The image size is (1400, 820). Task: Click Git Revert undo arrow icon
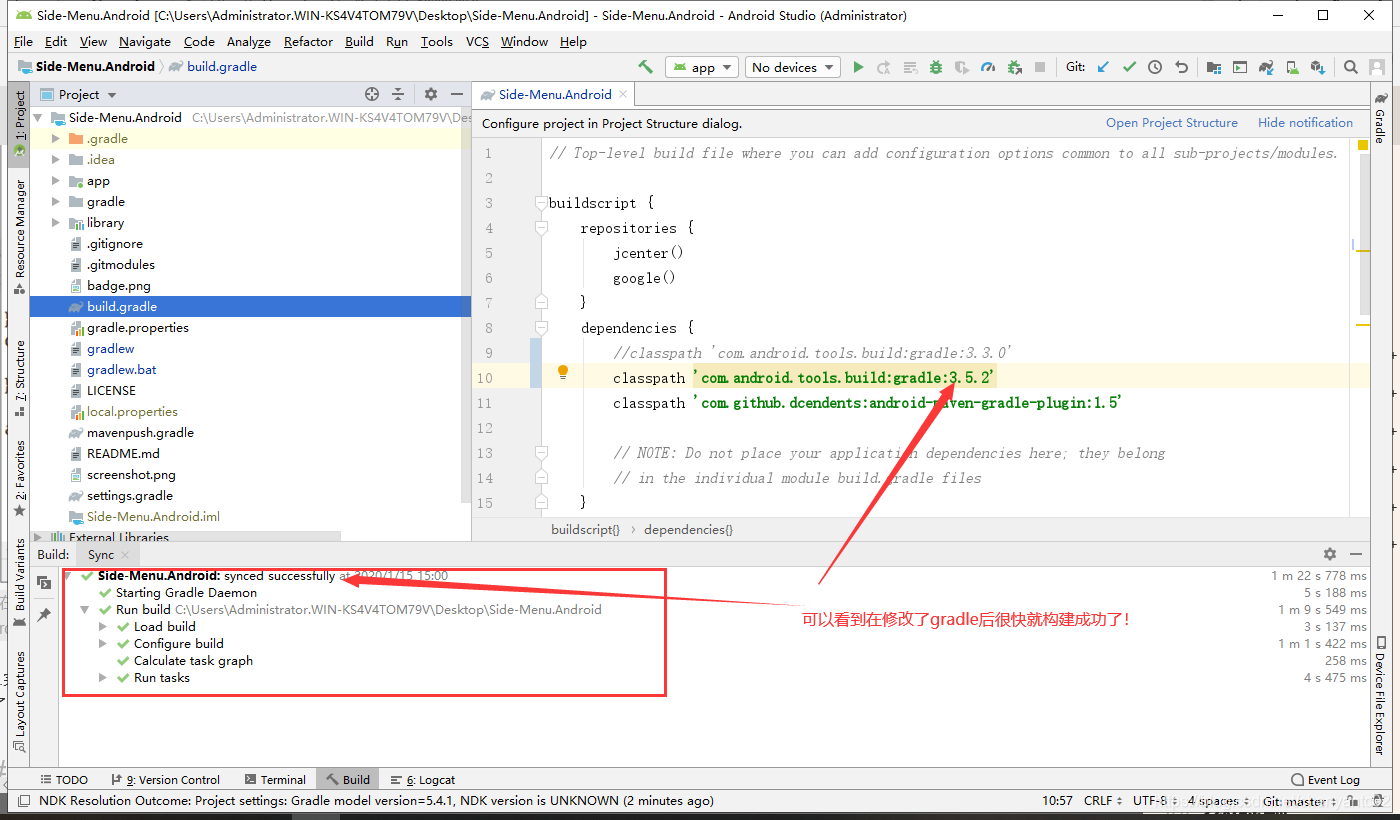[1181, 67]
